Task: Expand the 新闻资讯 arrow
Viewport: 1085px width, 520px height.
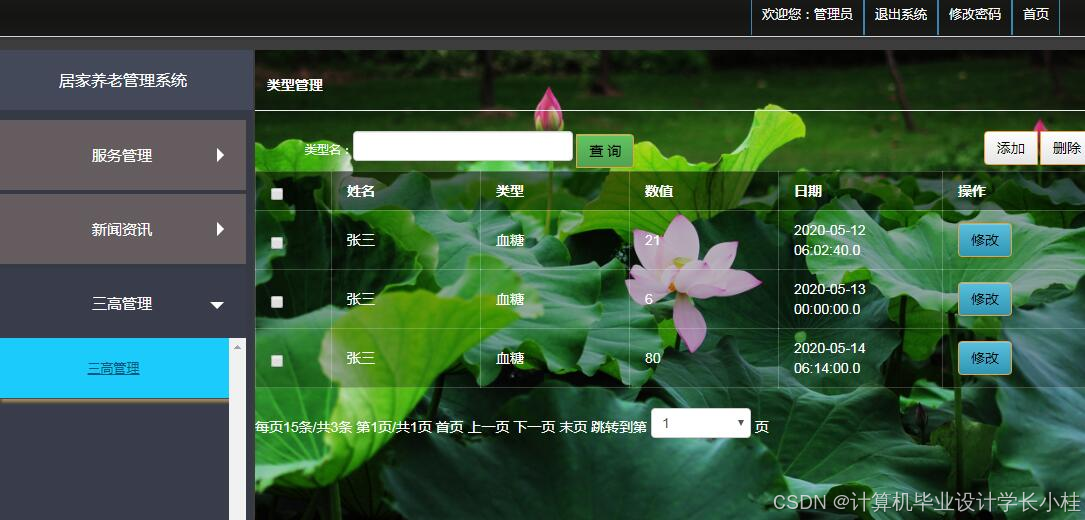Action: coord(220,228)
